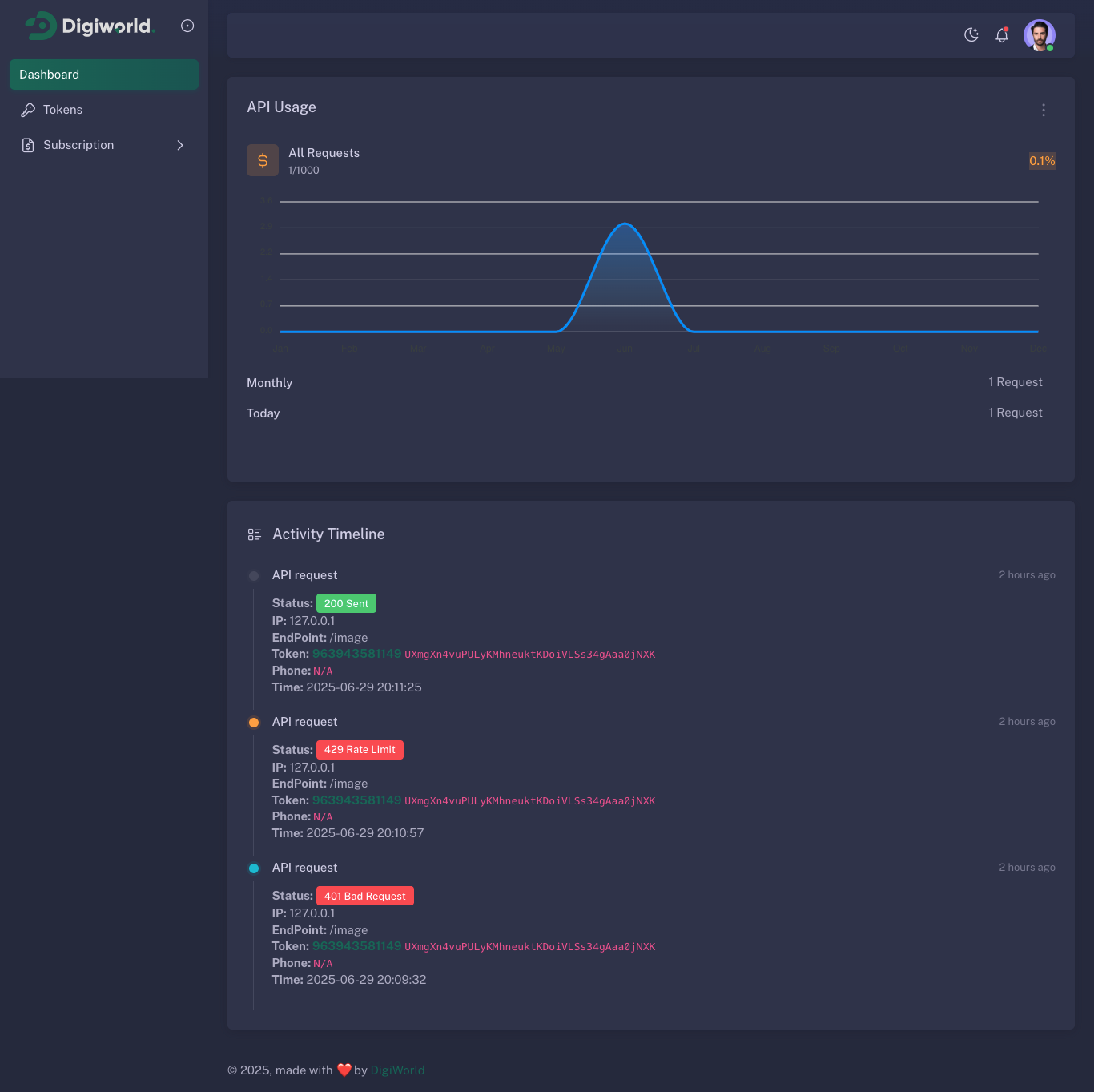The height and width of the screenshot is (1092, 1094).
Task: Open notifications via the bell icon
Action: coord(1001,35)
